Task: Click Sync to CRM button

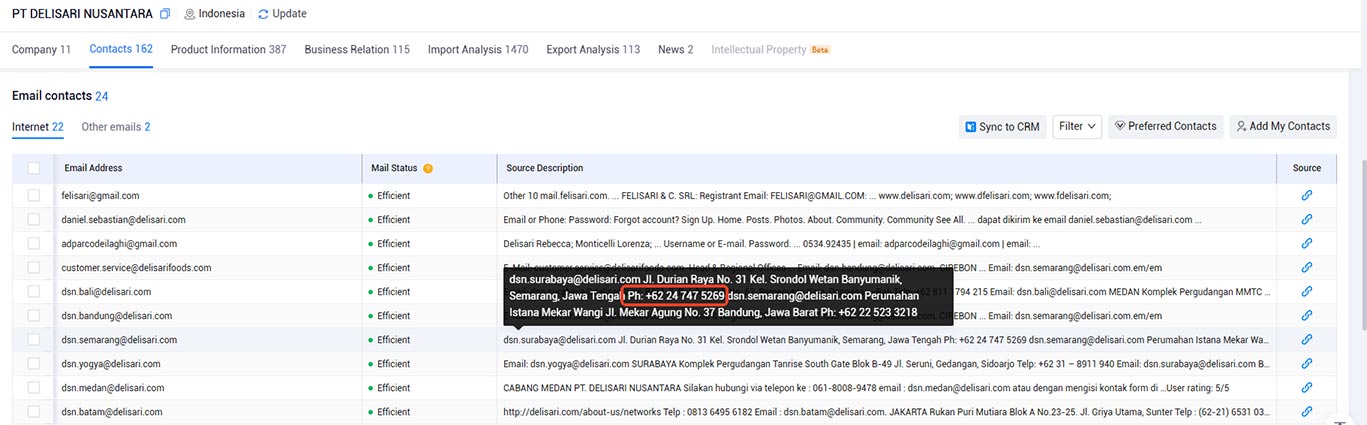Action: click(x=1002, y=126)
